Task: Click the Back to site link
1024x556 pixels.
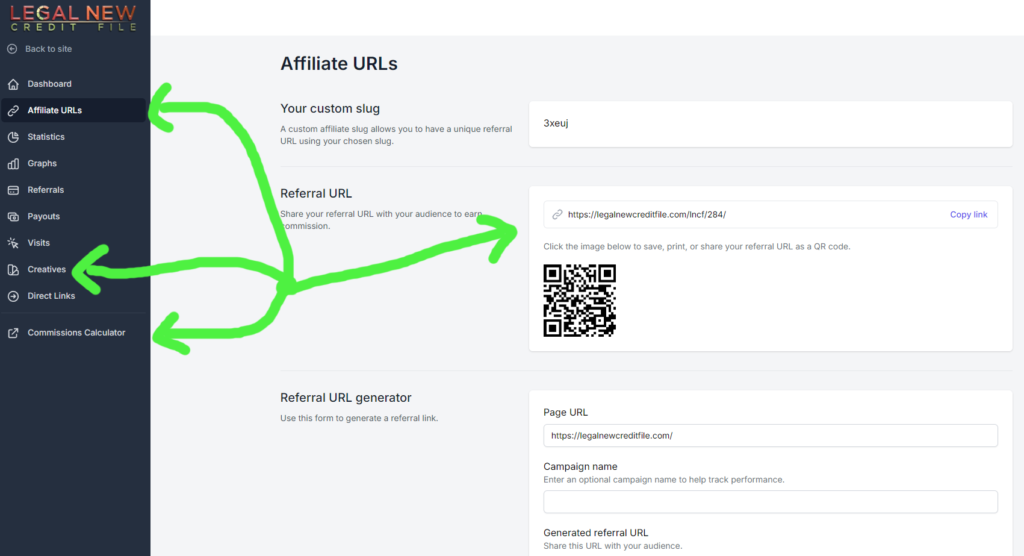Action: coord(48,49)
